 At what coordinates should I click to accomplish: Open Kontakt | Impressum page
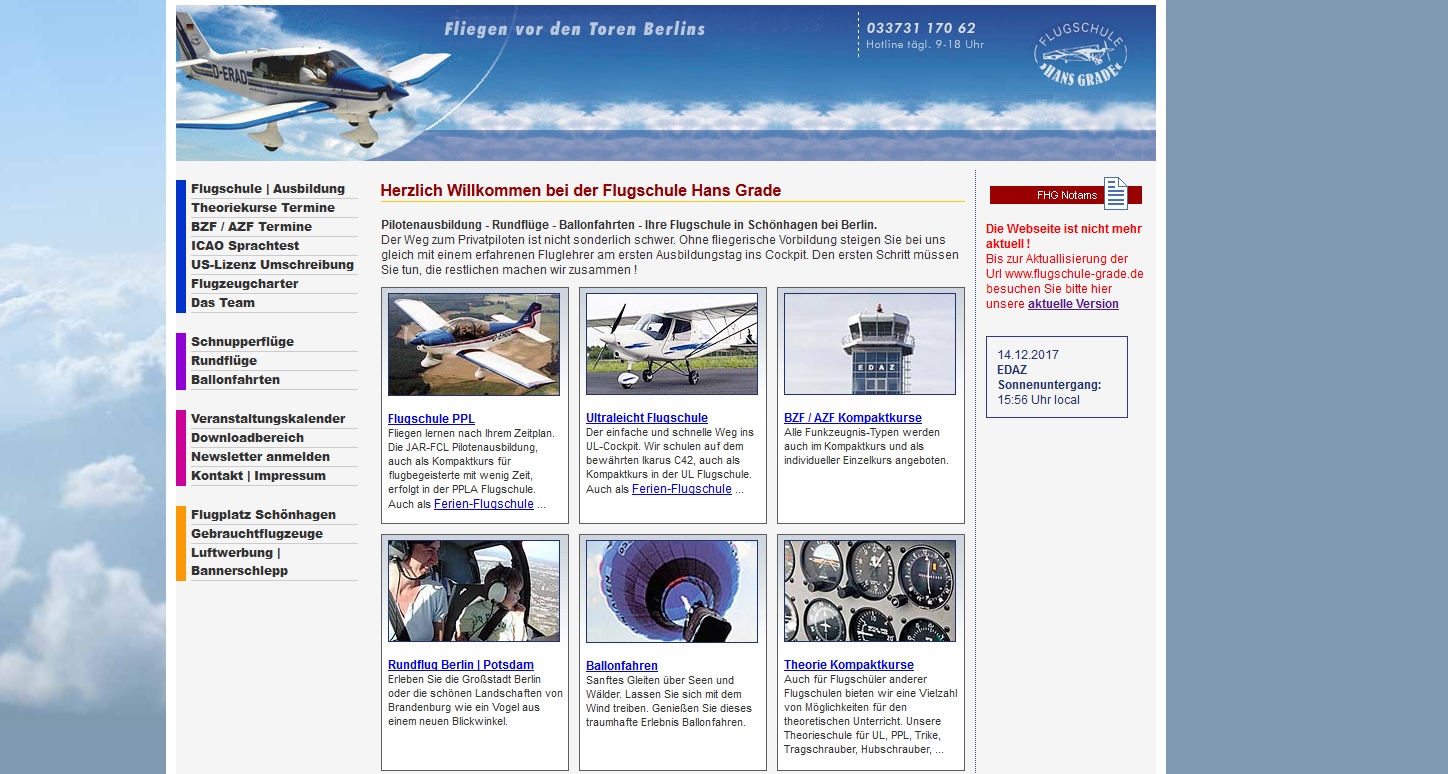[x=258, y=476]
